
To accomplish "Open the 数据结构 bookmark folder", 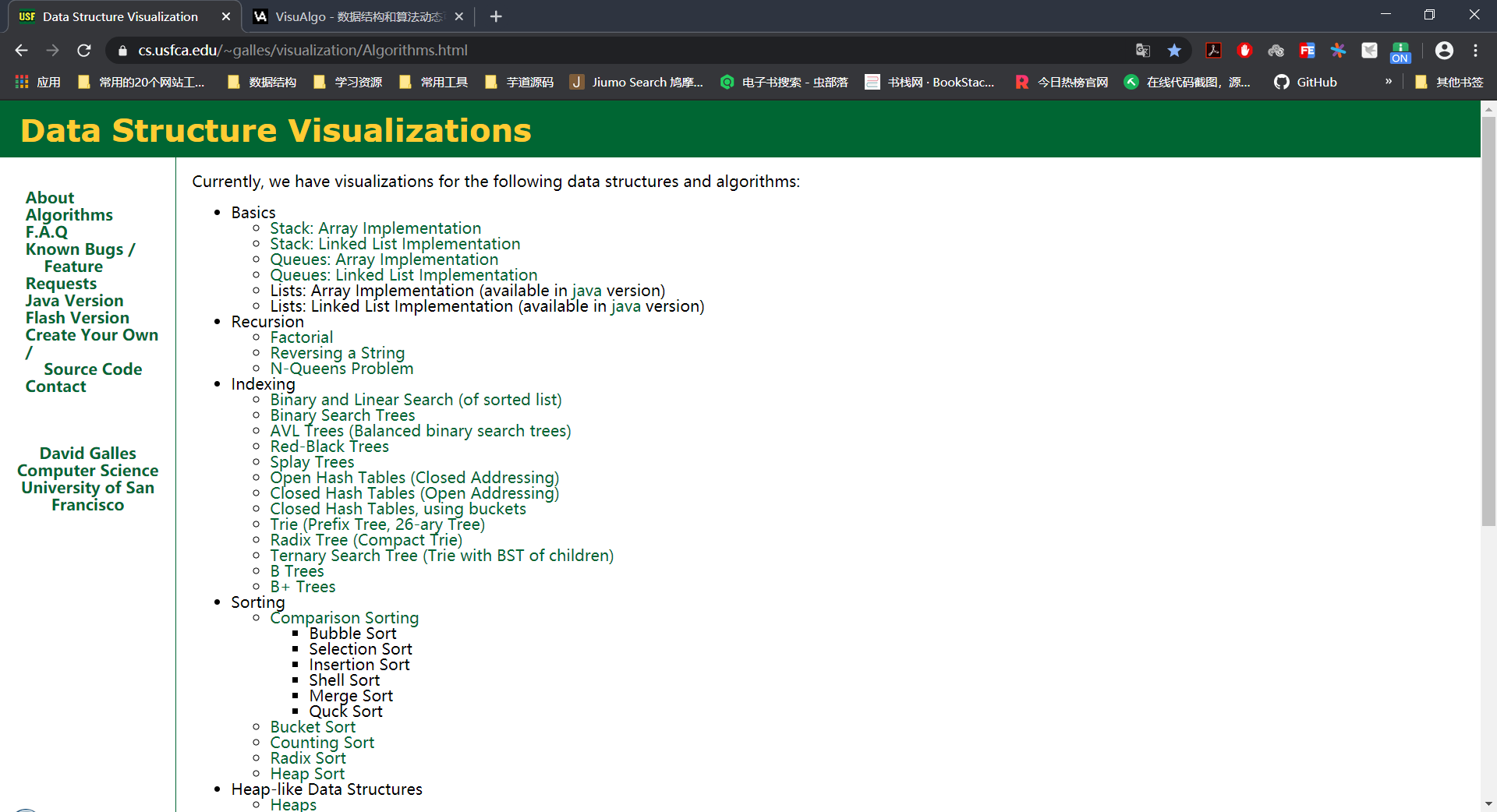I will [x=262, y=82].
